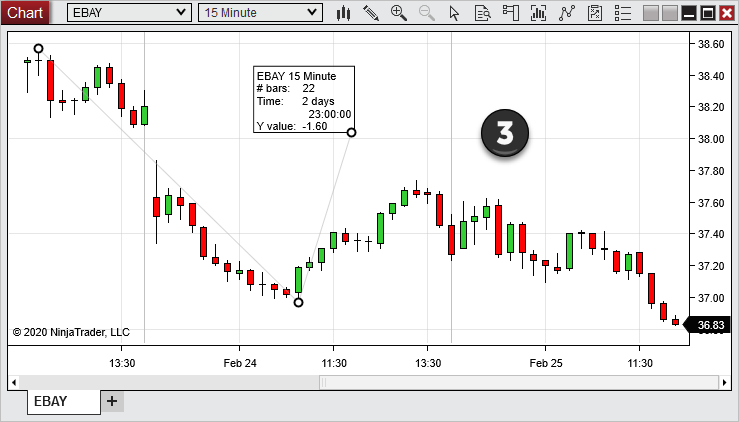
Task: Open the Indicators icon
Action: [539, 13]
